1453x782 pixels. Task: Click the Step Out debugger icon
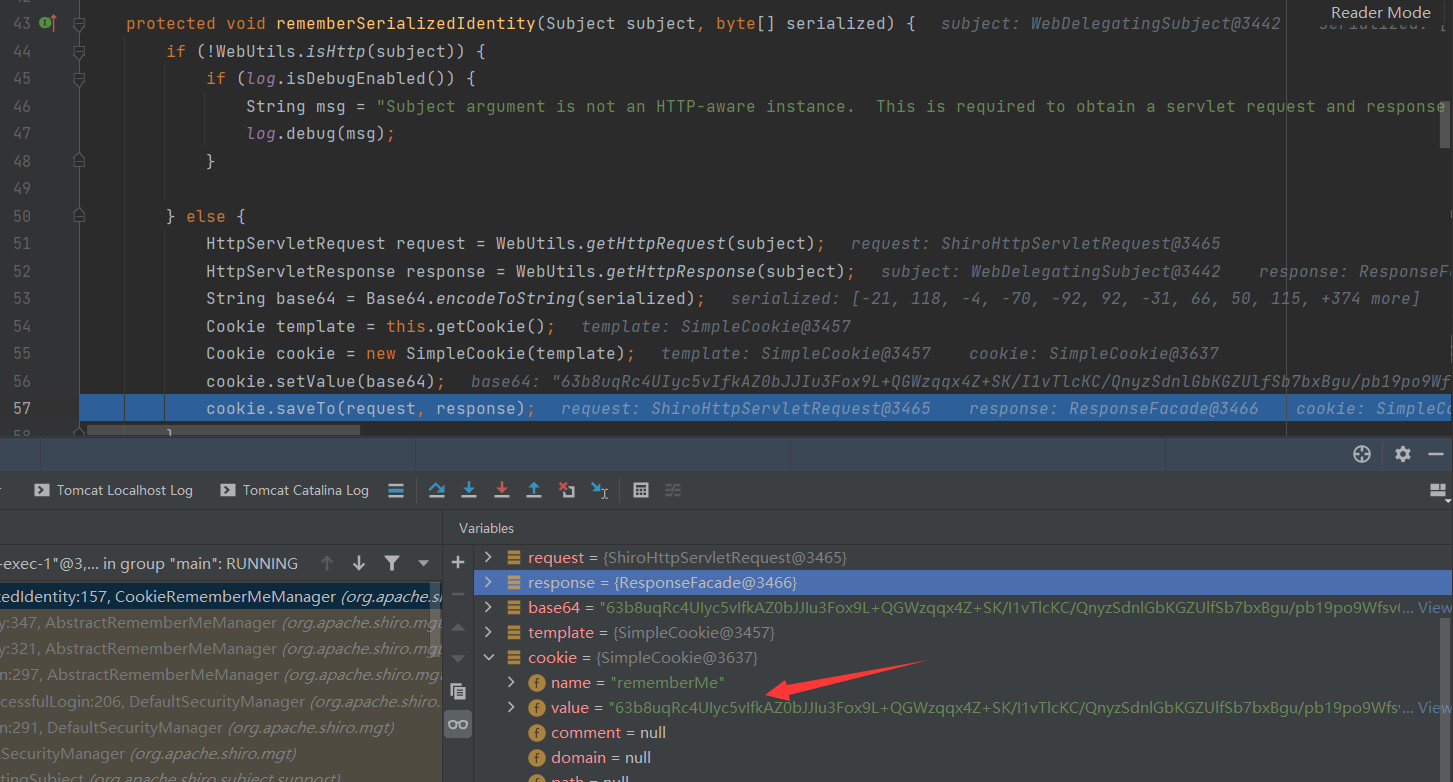(534, 490)
